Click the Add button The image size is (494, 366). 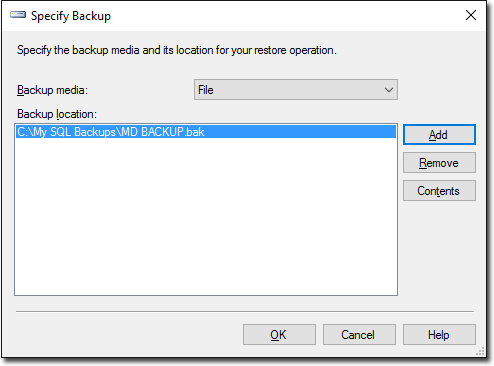click(439, 135)
